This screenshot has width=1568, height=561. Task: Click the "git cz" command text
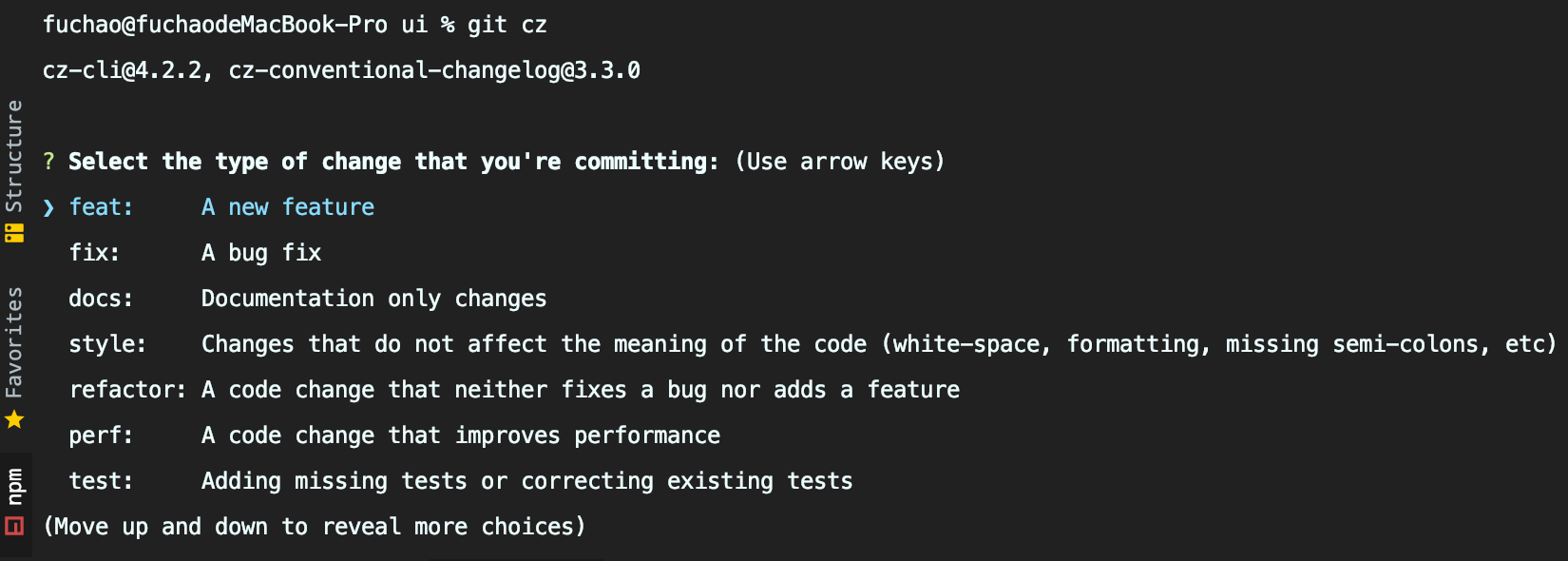507,25
